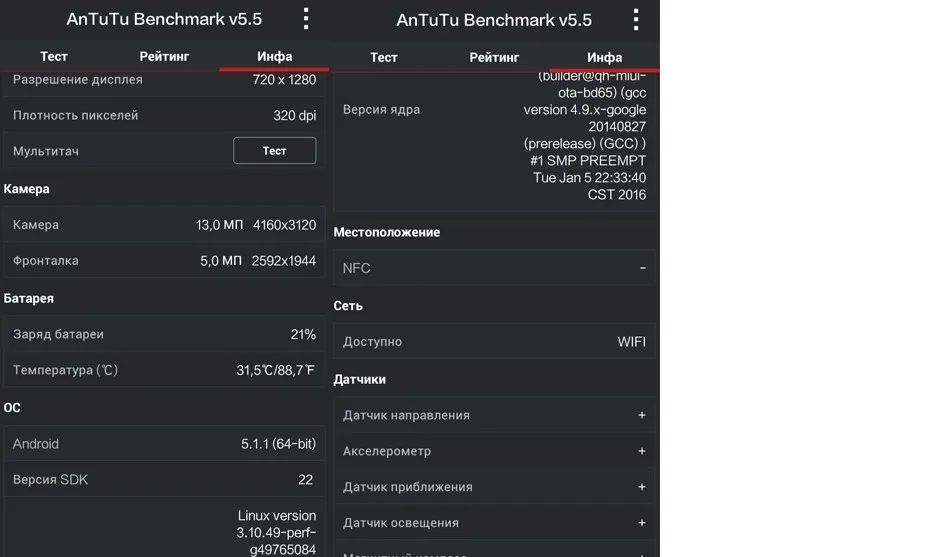
Task: Select the Фронталка 5,0 МП row
Action: (164, 261)
